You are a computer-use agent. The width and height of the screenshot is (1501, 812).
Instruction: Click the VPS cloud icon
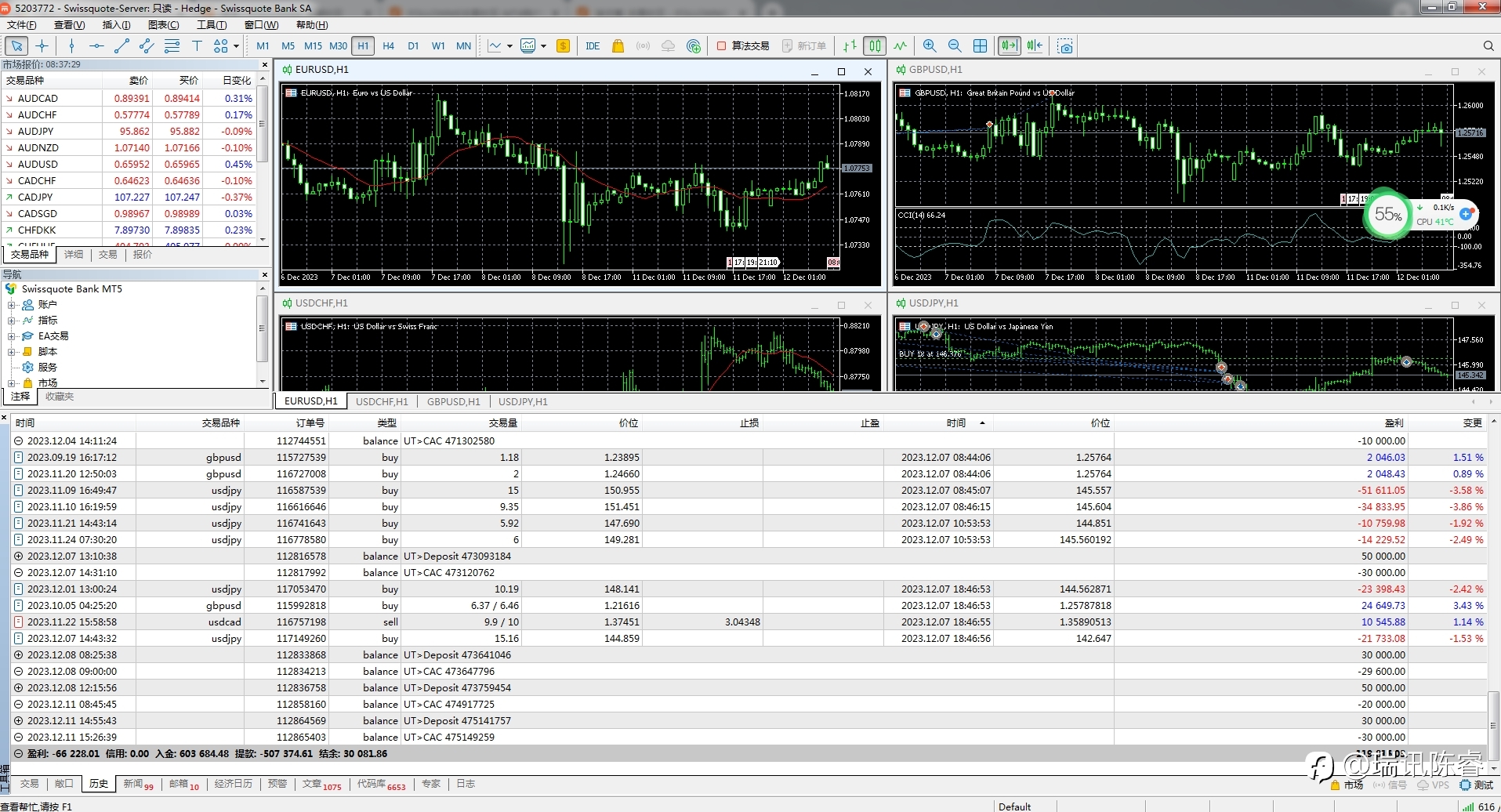click(668, 46)
